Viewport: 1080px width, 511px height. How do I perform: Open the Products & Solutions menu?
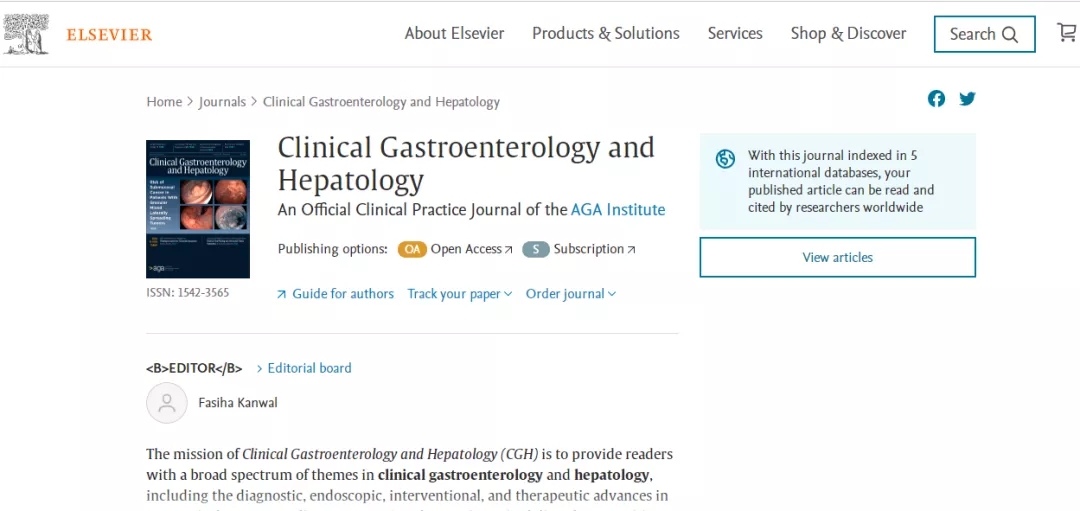pos(605,33)
